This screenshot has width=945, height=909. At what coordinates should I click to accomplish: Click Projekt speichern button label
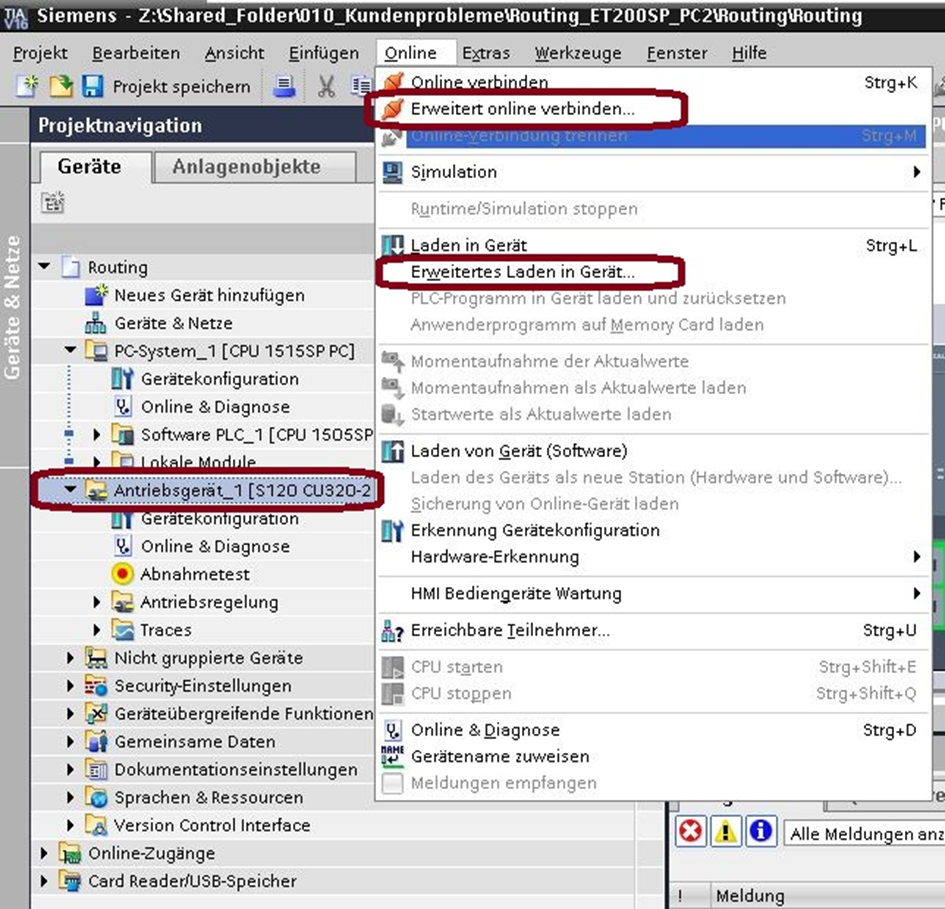coord(181,86)
